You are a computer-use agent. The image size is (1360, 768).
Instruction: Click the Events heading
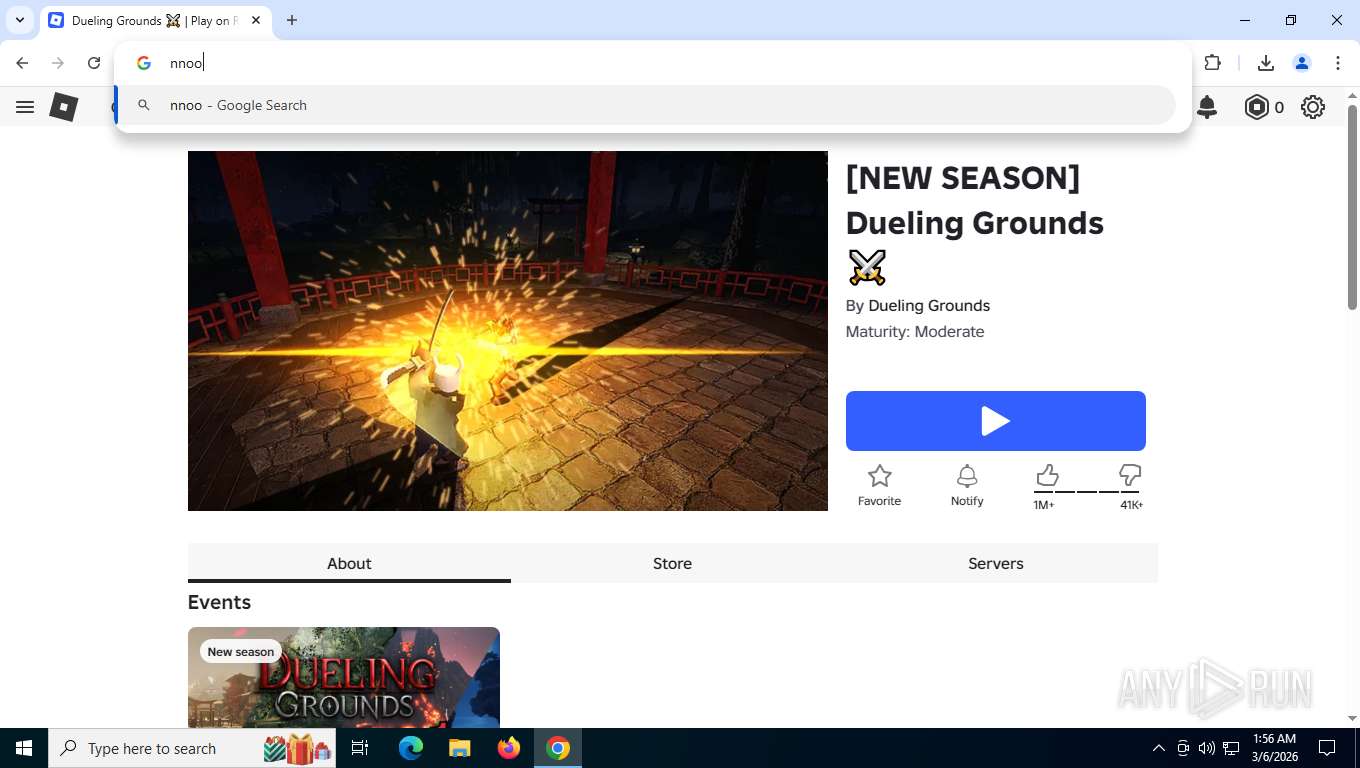tap(219, 602)
